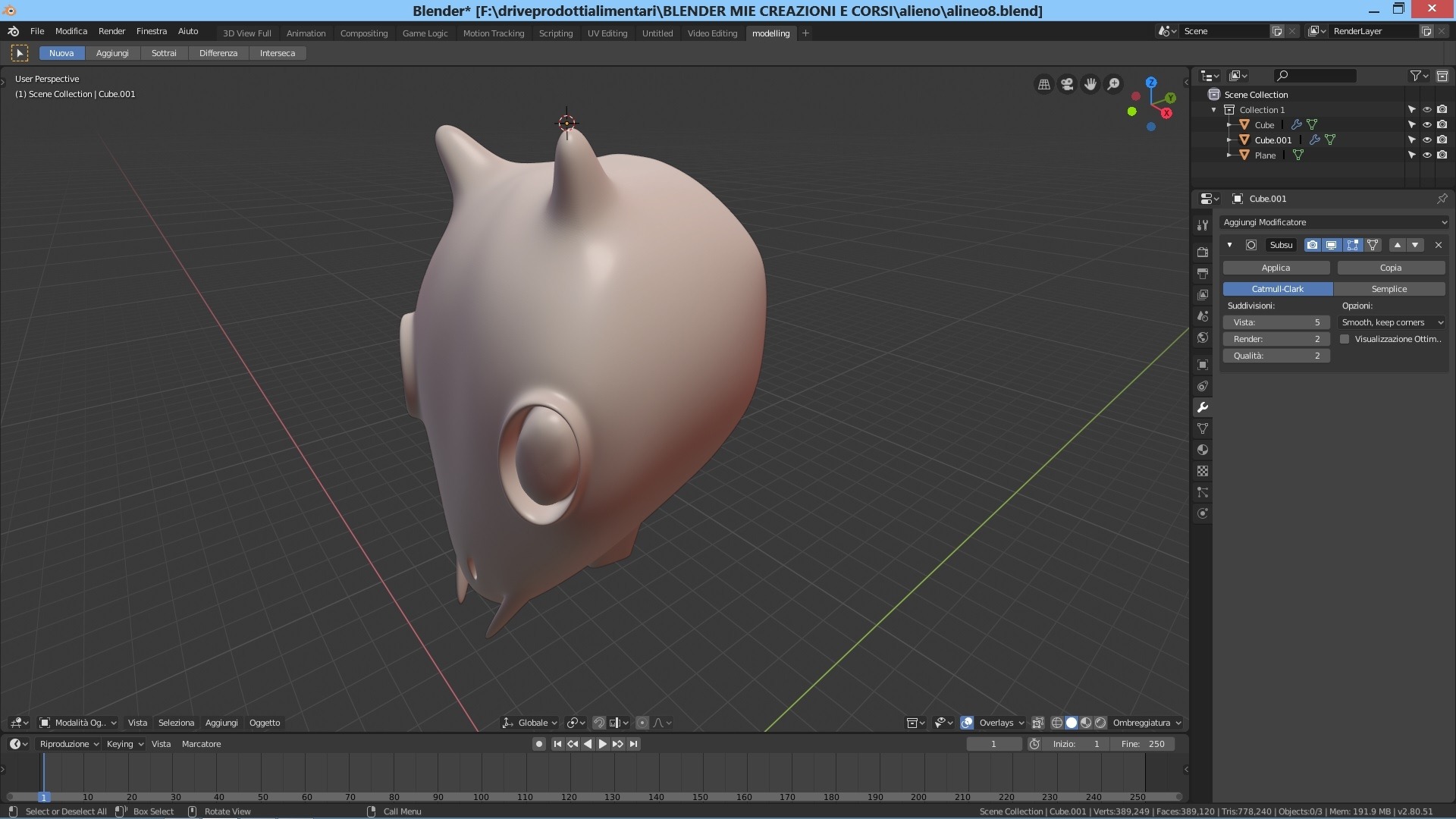1456x819 pixels.
Task: Disable rendering of Cube.001 via camera icon
Action: point(1442,140)
